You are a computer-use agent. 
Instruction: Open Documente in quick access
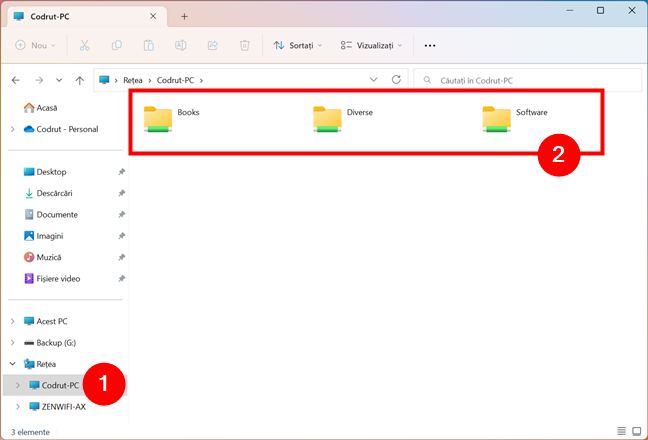point(51,215)
